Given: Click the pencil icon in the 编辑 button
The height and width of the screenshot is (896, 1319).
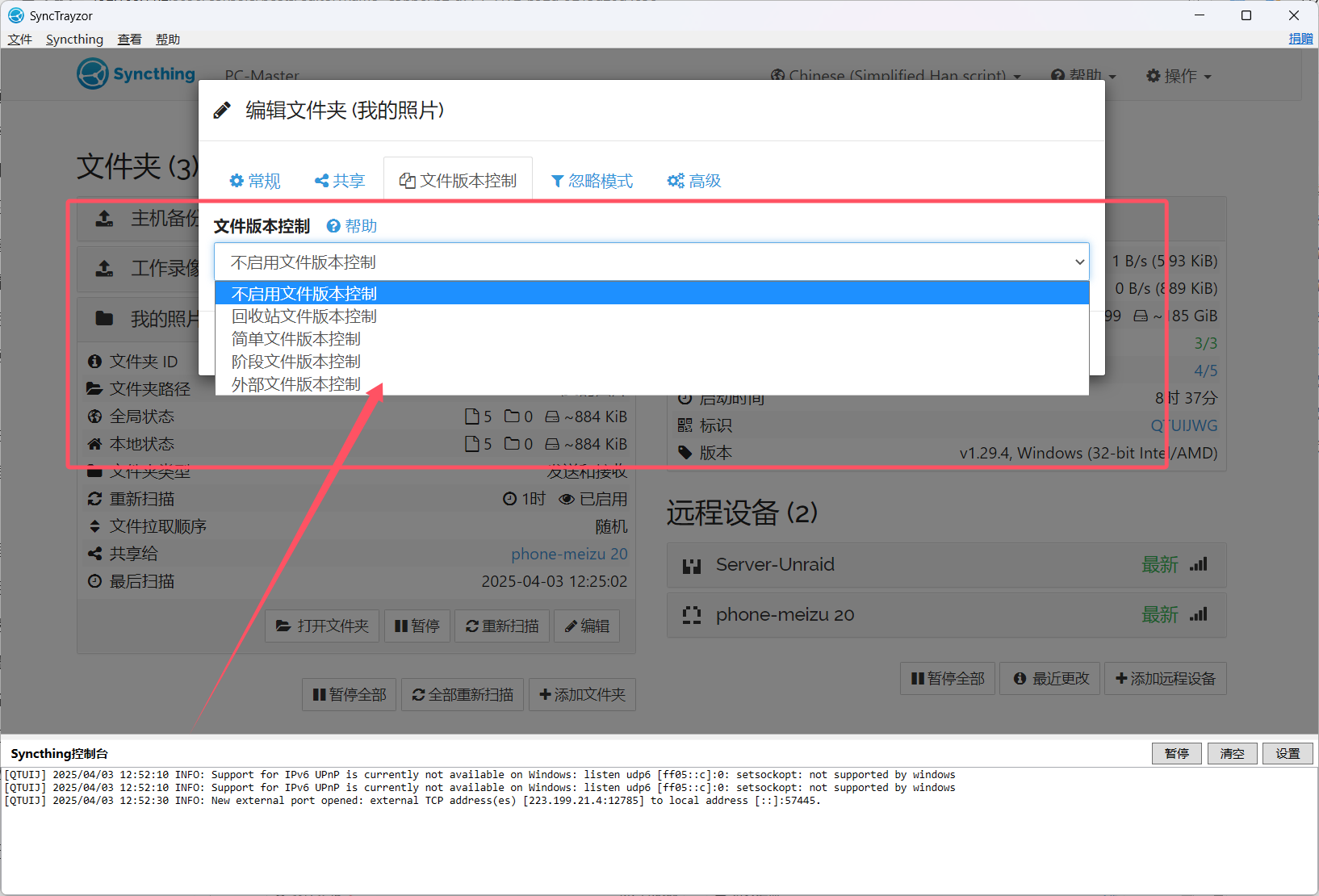Looking at the screenshot, I should coord(571,626).
